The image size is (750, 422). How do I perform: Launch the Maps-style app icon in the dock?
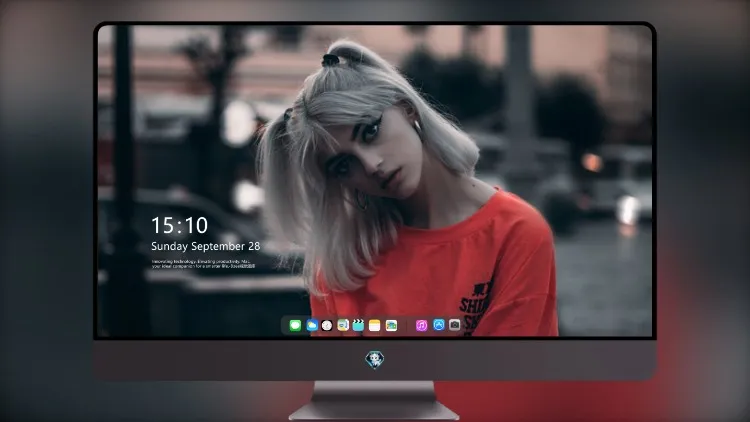343,325
